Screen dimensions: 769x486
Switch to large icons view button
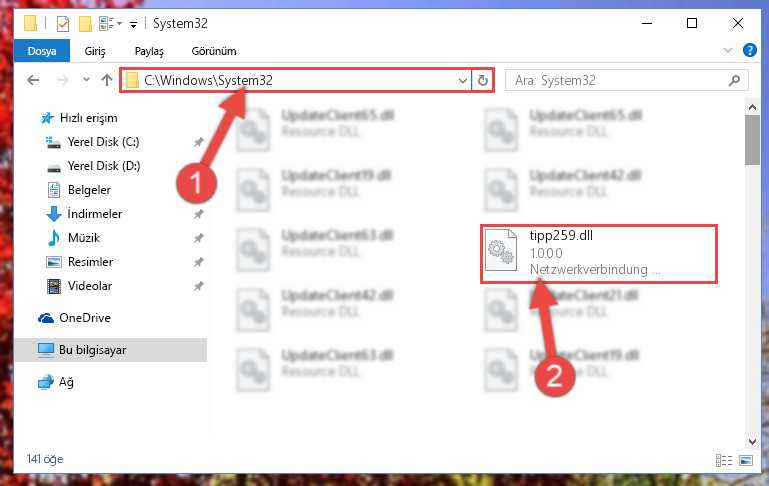click(x=745, y=460)
